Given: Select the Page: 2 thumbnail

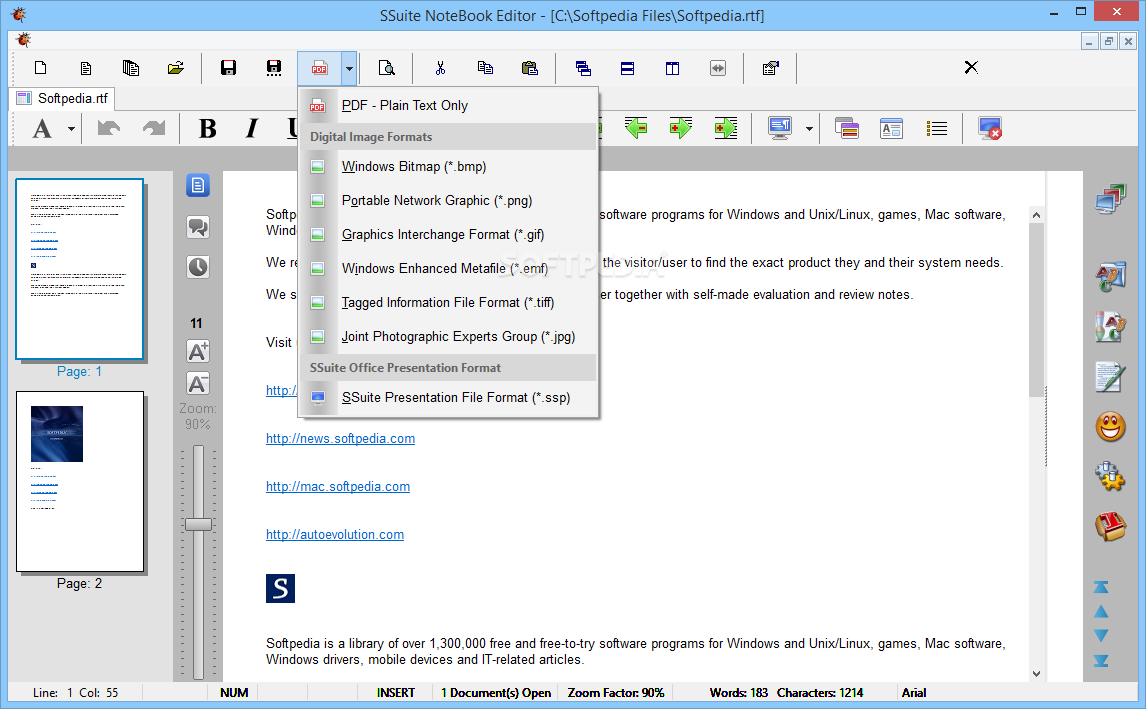Looking at the screenshot, I should (80, 481).
